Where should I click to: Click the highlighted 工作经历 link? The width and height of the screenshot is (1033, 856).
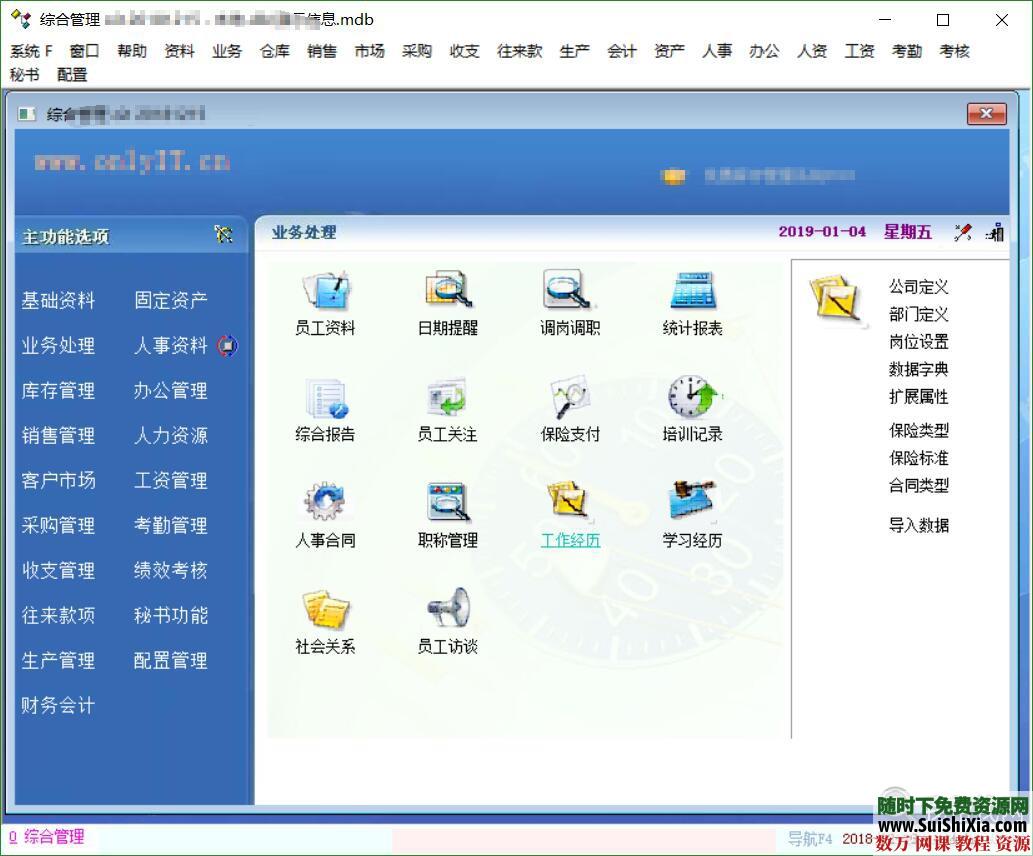pos(569,540)
